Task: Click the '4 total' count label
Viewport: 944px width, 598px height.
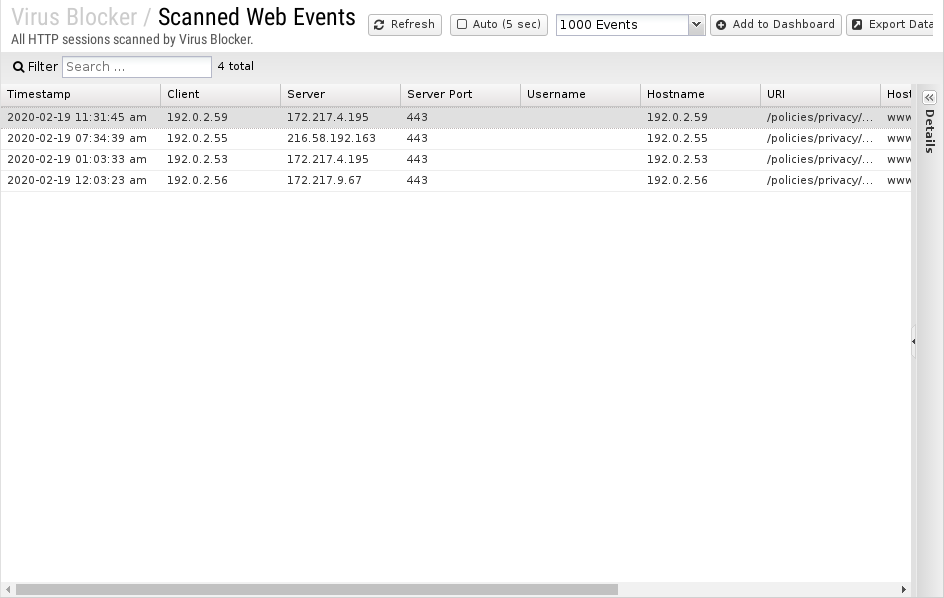Action: [x=235, y=66]
